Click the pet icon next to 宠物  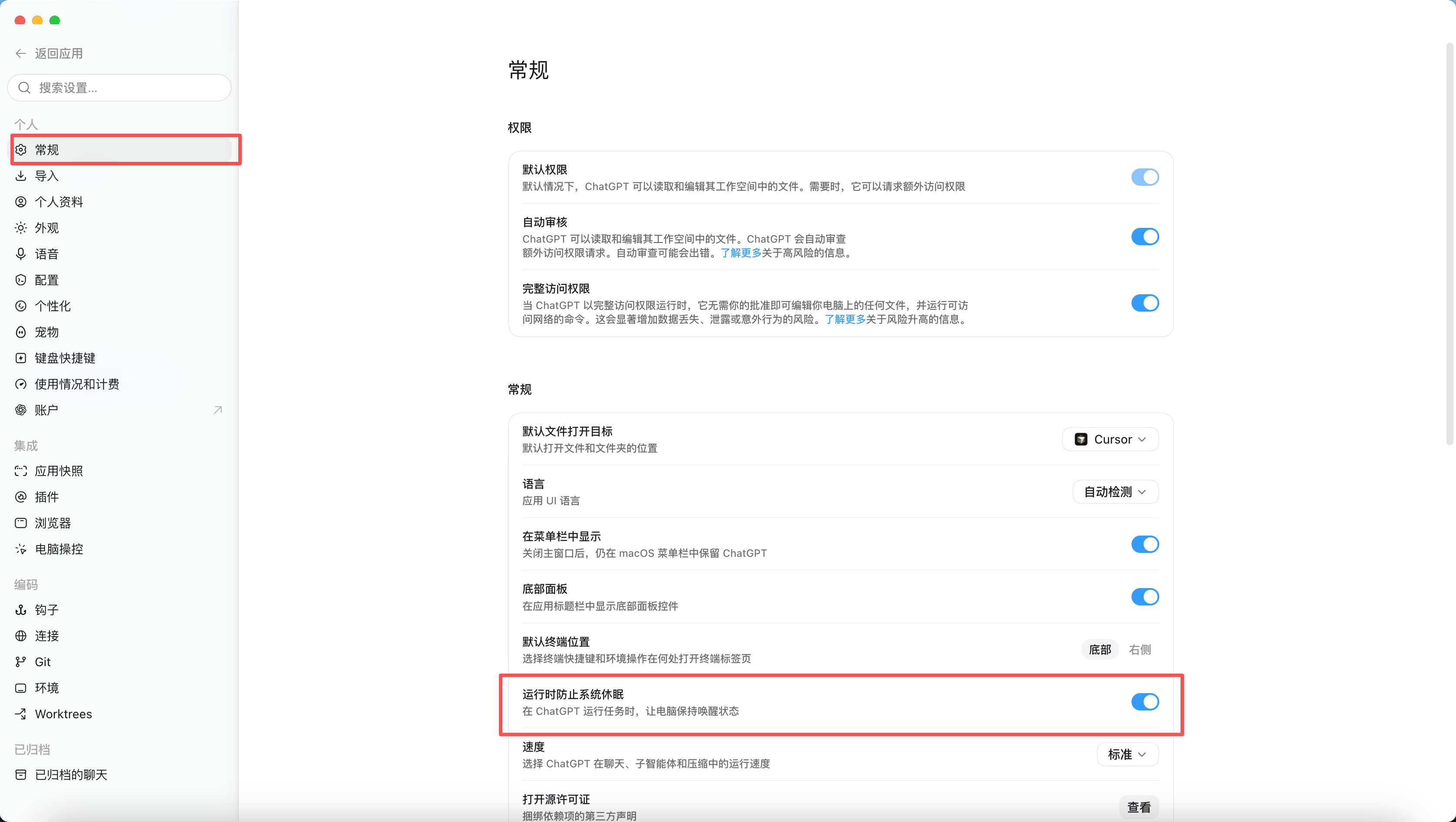coord(21,332)
